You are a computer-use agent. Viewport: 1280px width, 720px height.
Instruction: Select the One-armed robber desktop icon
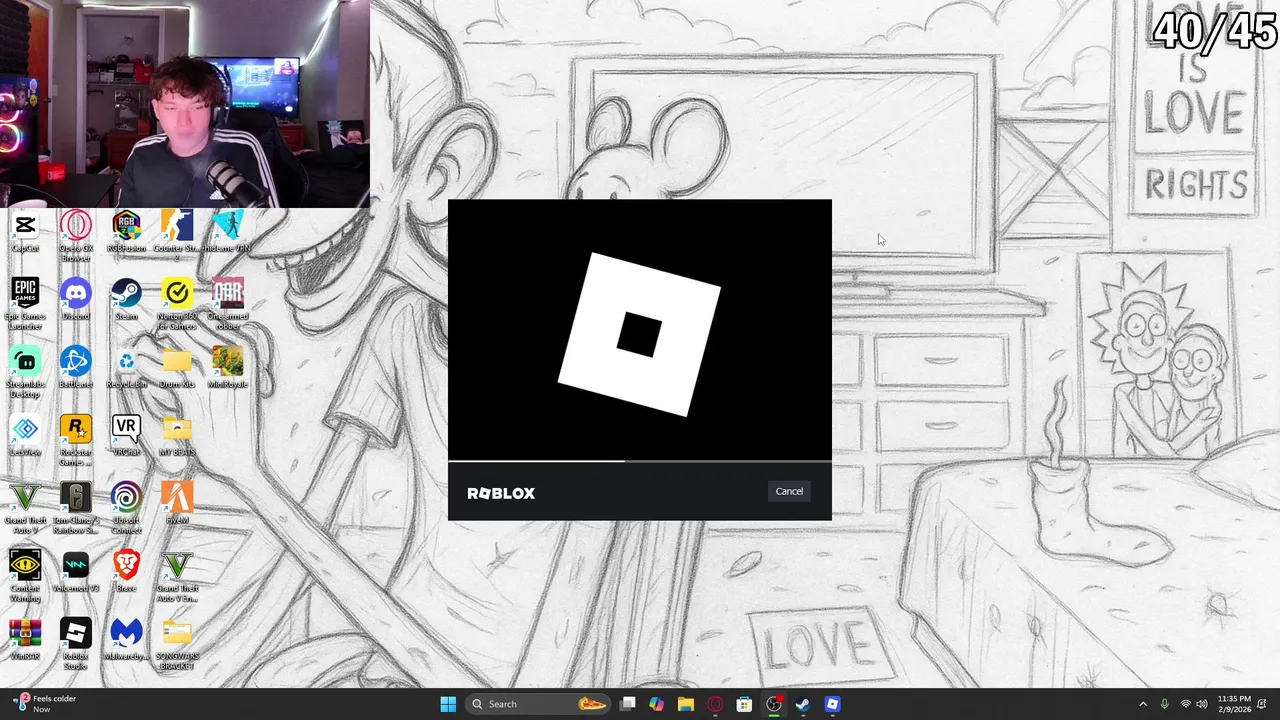[x=228, y=305]
